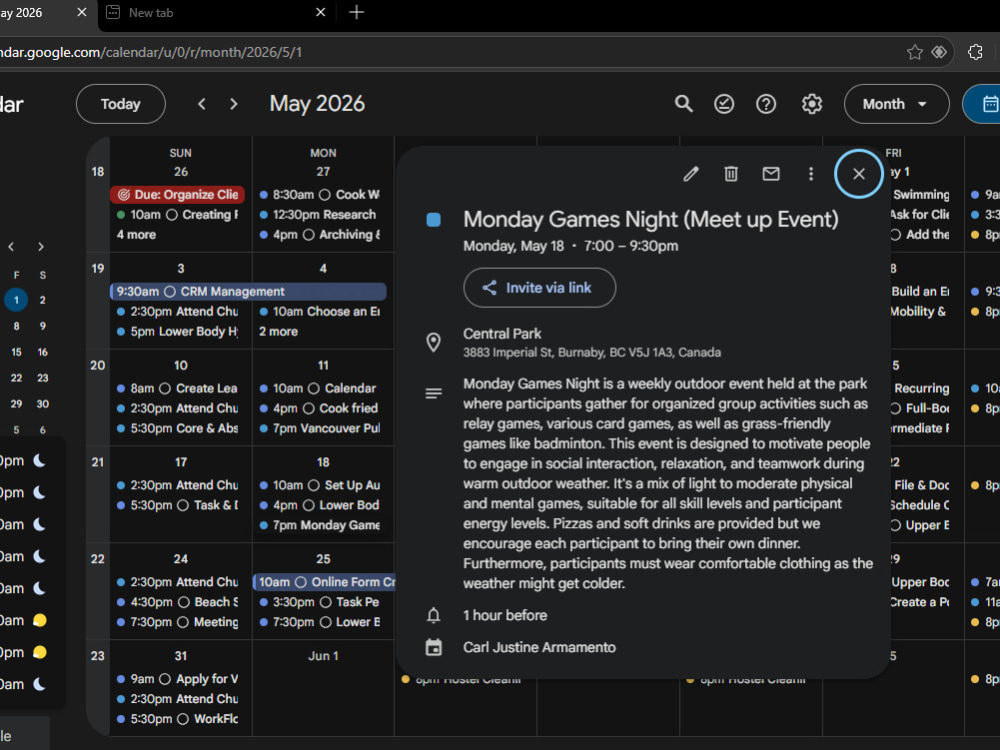Click the calendar icon beside Carl Justine Armamento
This screenshot has width=1000, height=750.
[433, 647]
